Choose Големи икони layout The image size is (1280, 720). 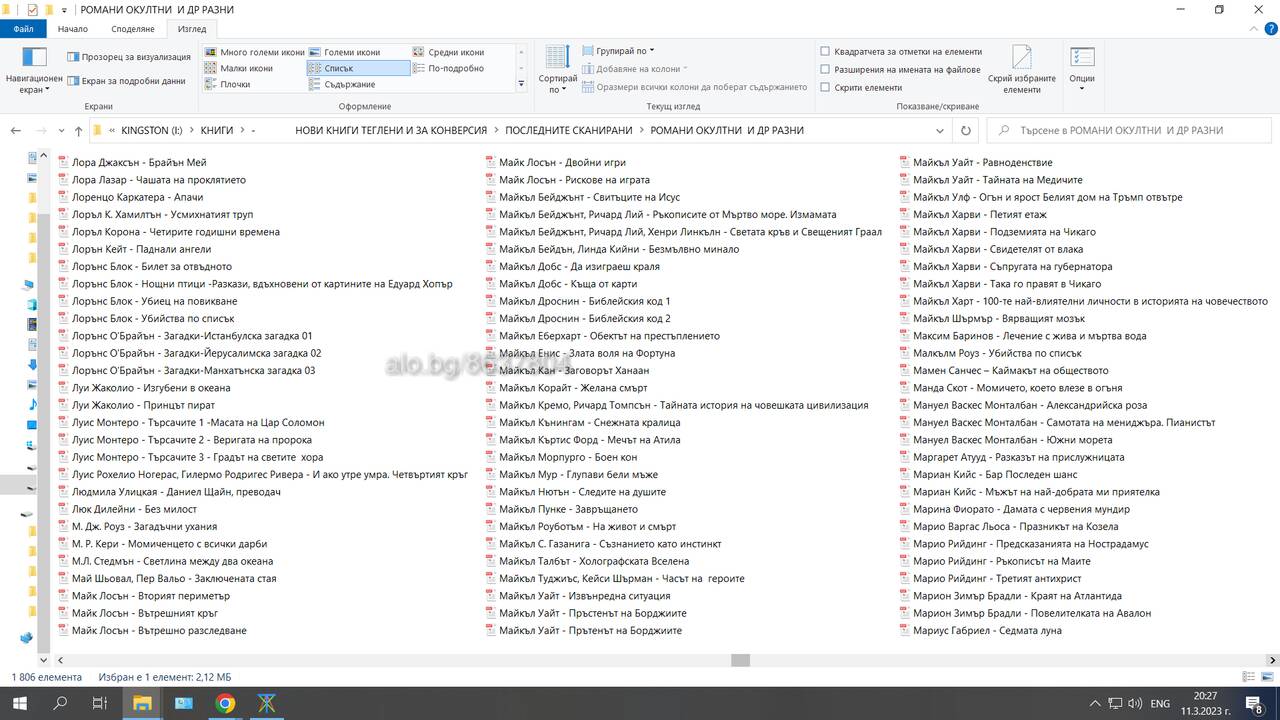click(345, 52)
